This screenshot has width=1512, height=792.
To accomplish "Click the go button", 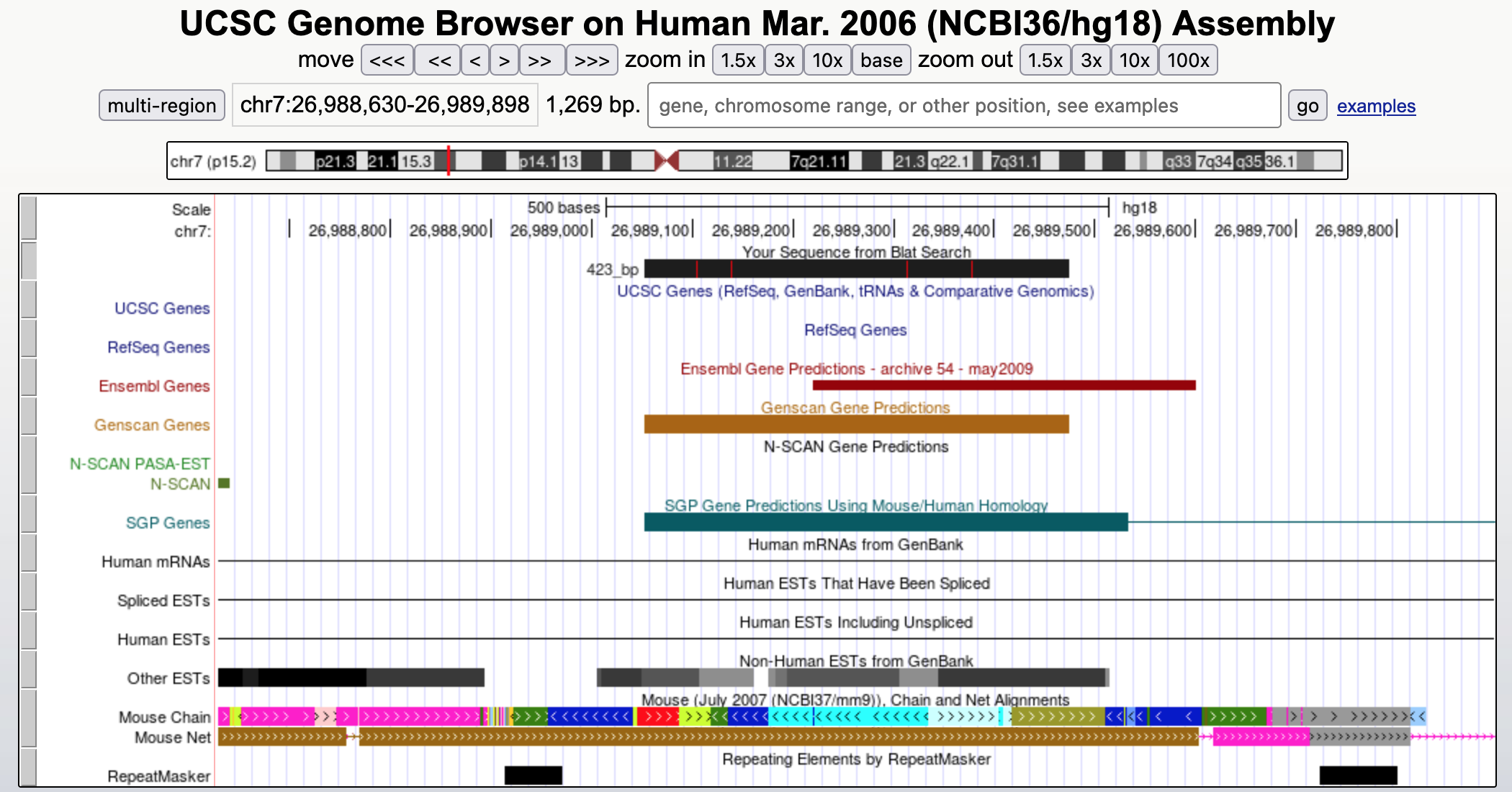I will [1308, 106].
